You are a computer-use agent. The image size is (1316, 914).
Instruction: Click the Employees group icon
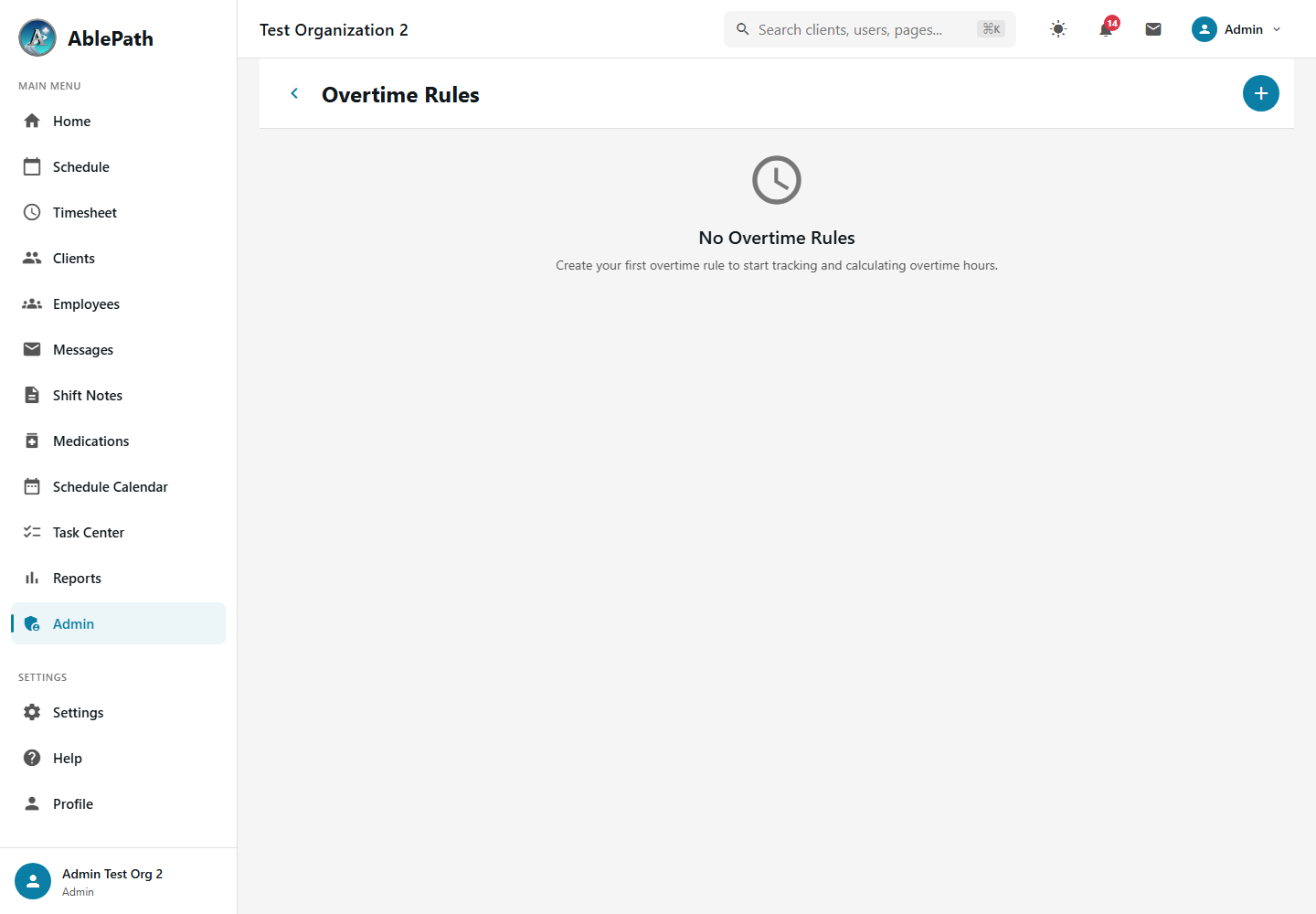point(32,303)
